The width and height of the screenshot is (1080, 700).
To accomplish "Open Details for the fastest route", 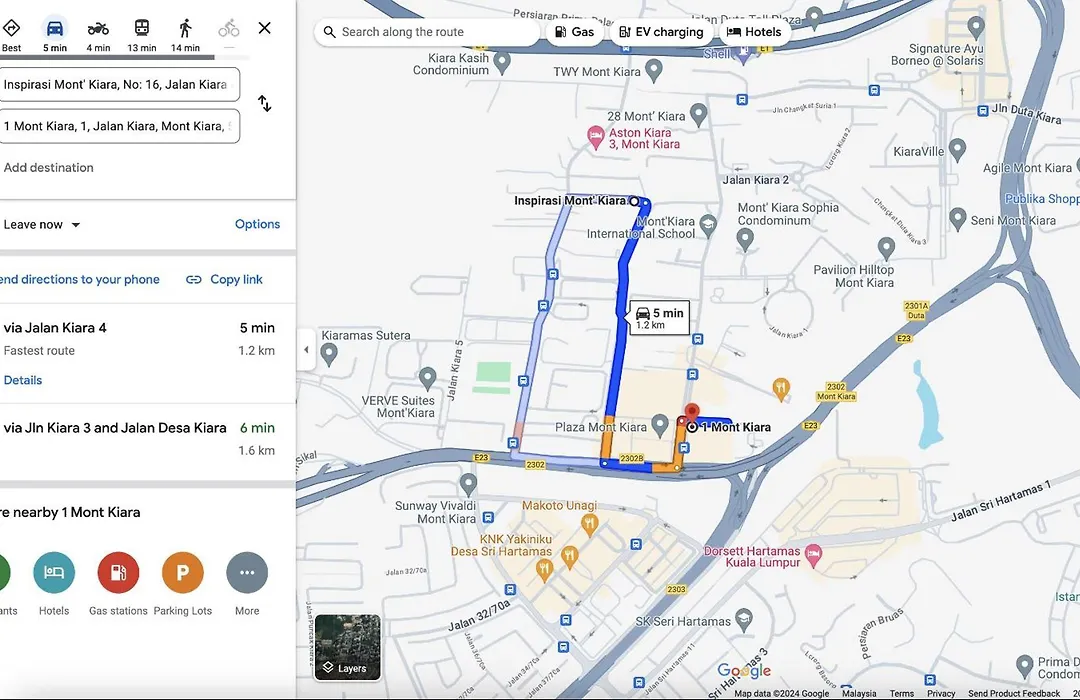I will 23,380.
